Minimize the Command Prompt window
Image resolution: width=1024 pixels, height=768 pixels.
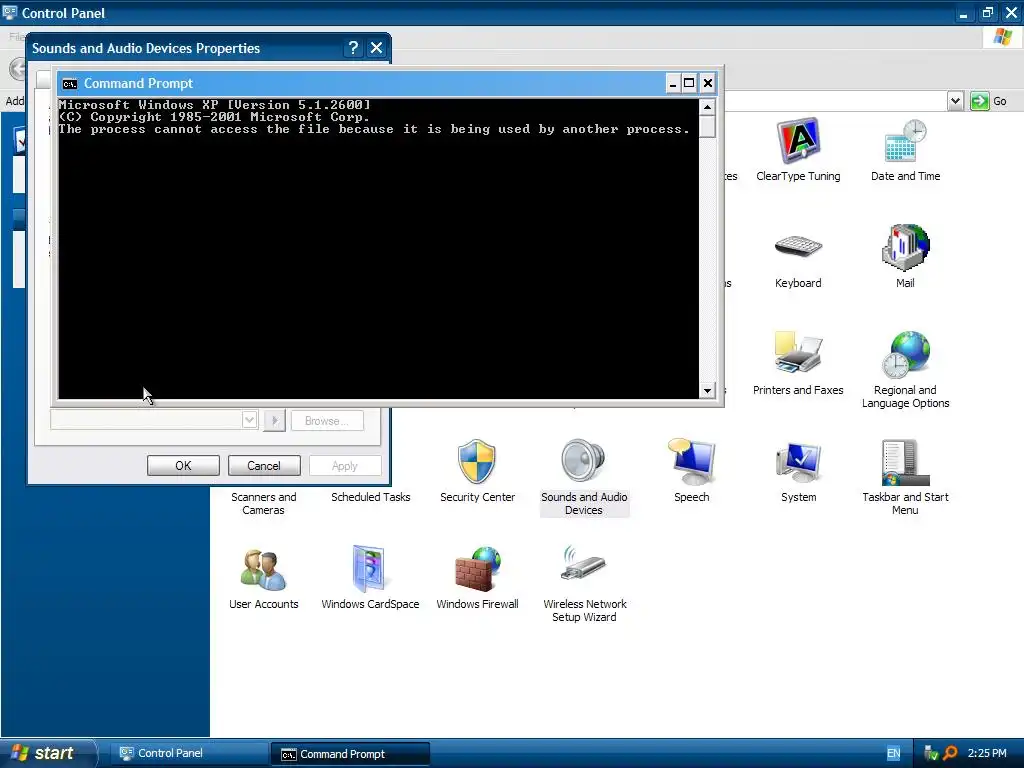(673, 83)
